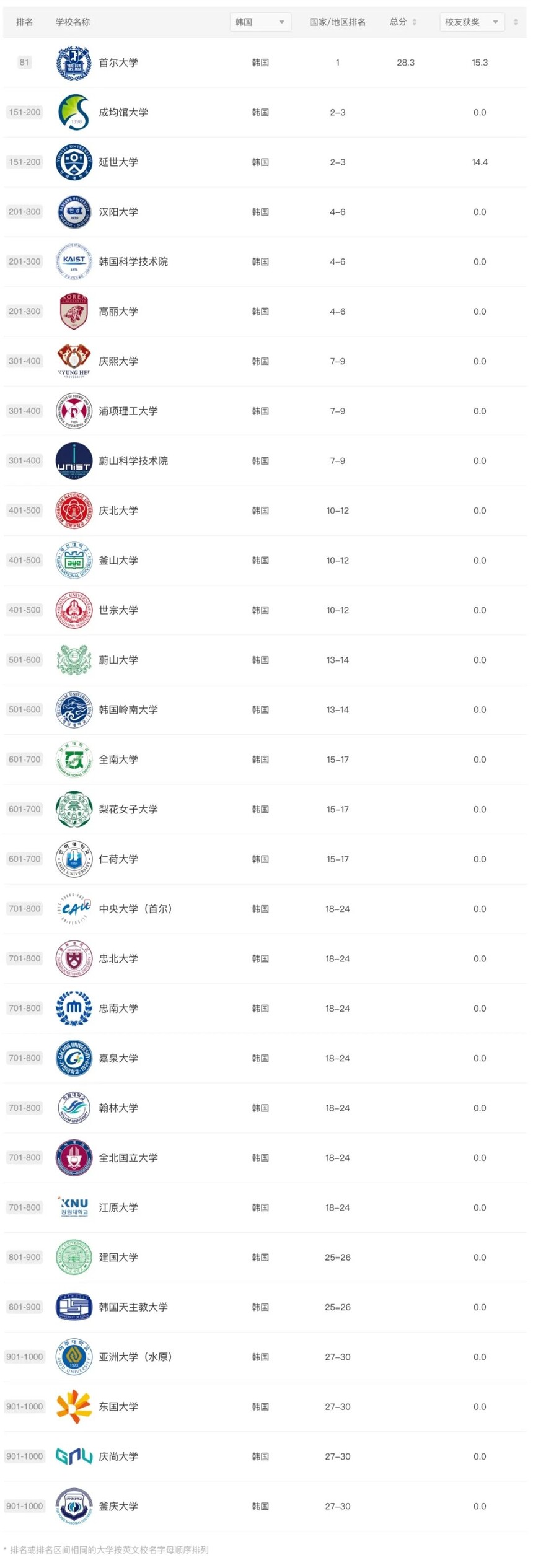This screenshot has width=533, height=1568.
Task: Click the KNU Kangwon University logo
Action: click(74, 1207)
